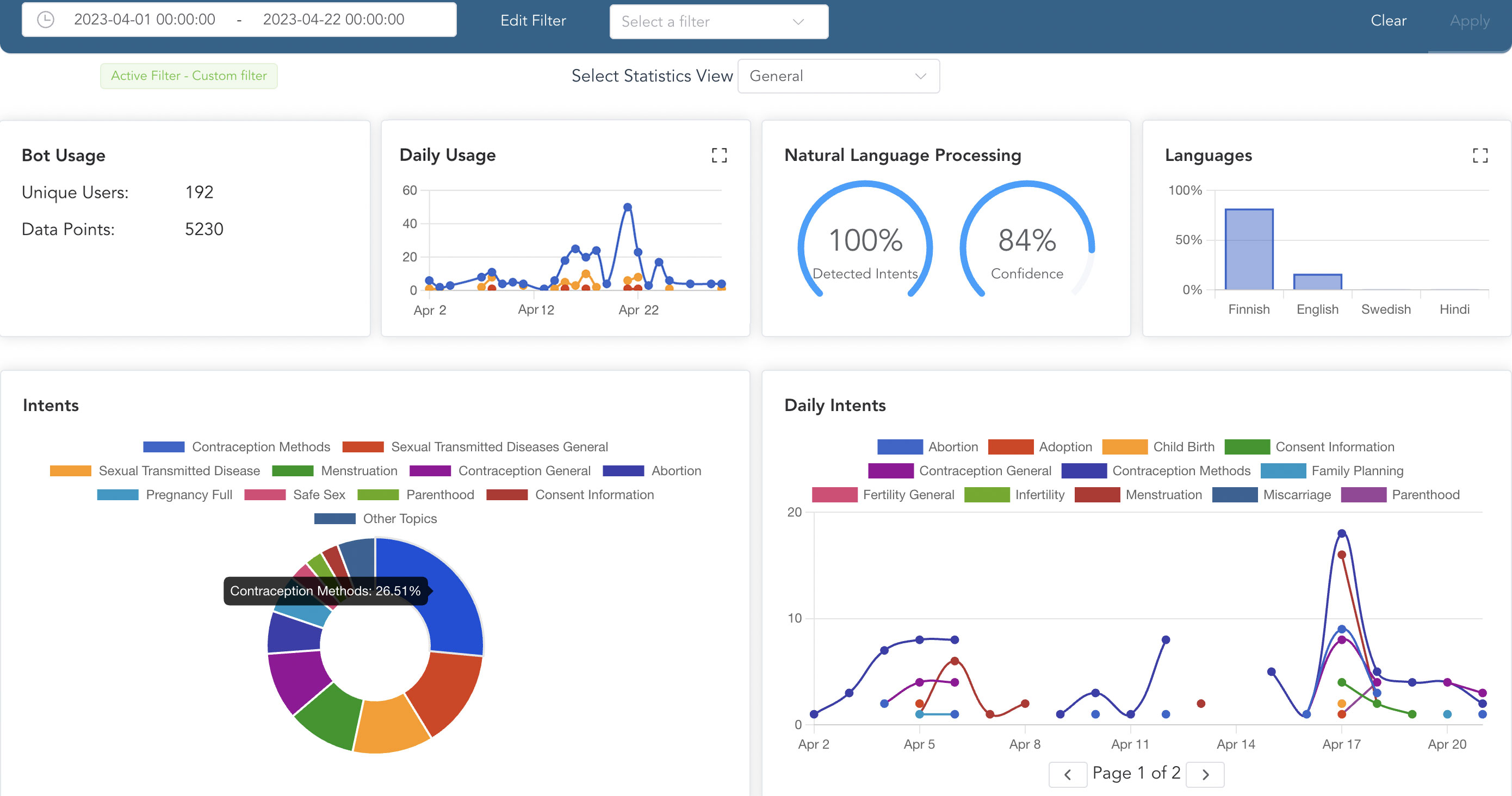Toggle Abortion series in Daily Intents legend
This screenshot has height=796, width=1512.
point(953,447)
